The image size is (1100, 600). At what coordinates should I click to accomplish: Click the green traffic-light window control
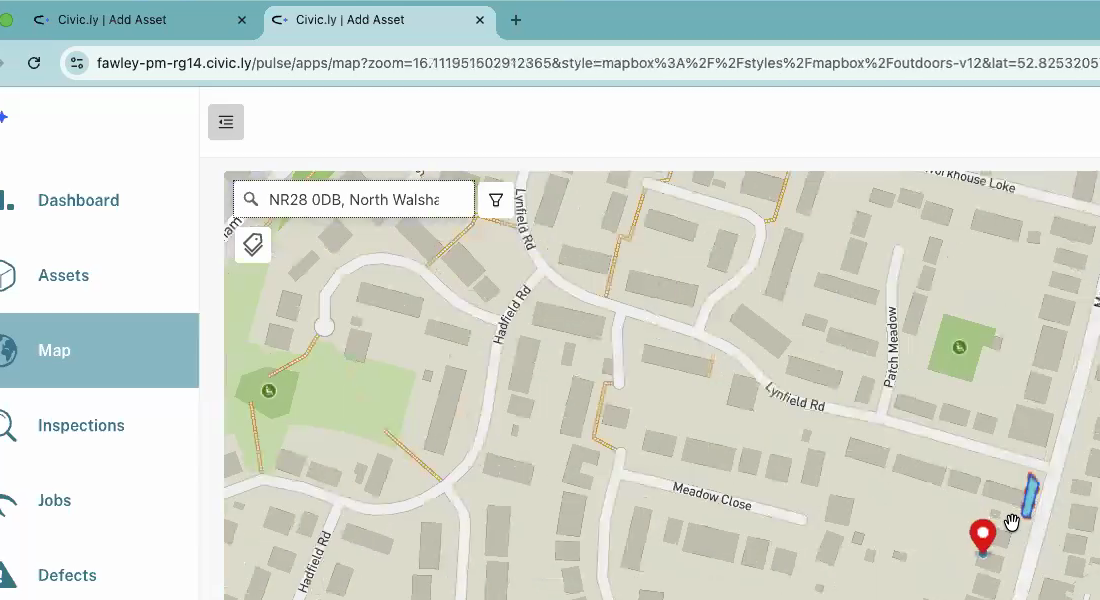pos(7,19)
